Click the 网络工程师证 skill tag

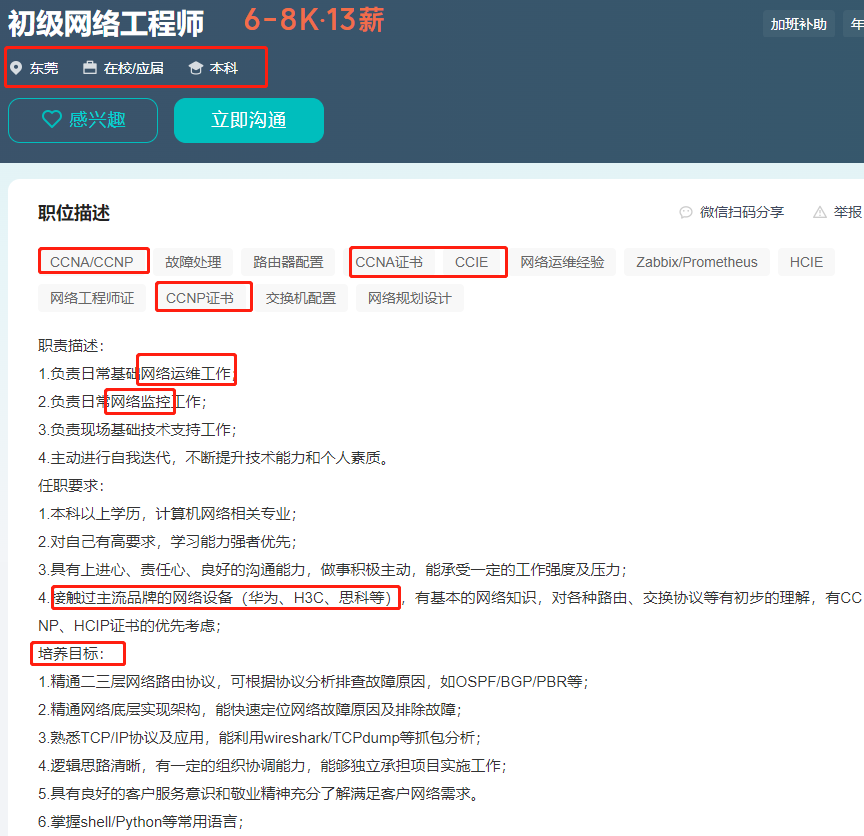click(x=92, y=298)
